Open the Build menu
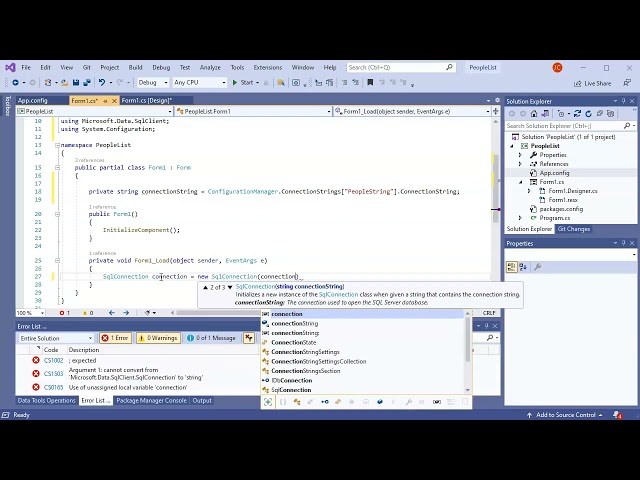The width and height of the screenshot is (640, 480). point(136,68)
